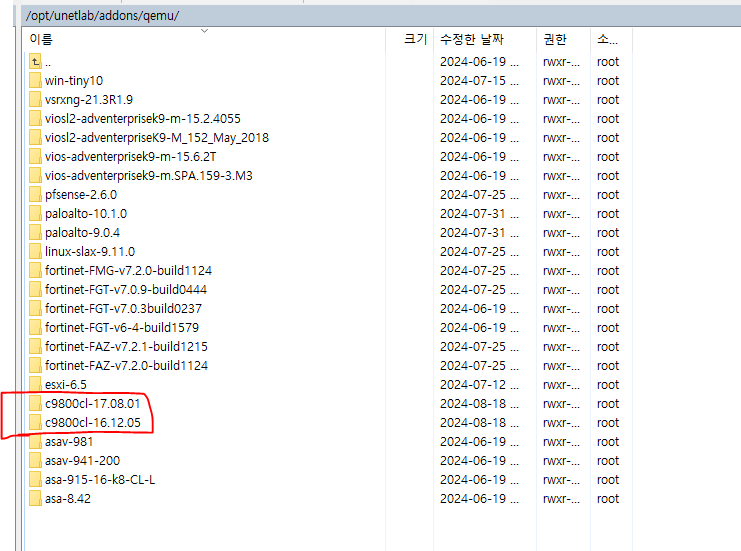Click the paloalto-10.1.0 folder icon

[x=35, y=213]
